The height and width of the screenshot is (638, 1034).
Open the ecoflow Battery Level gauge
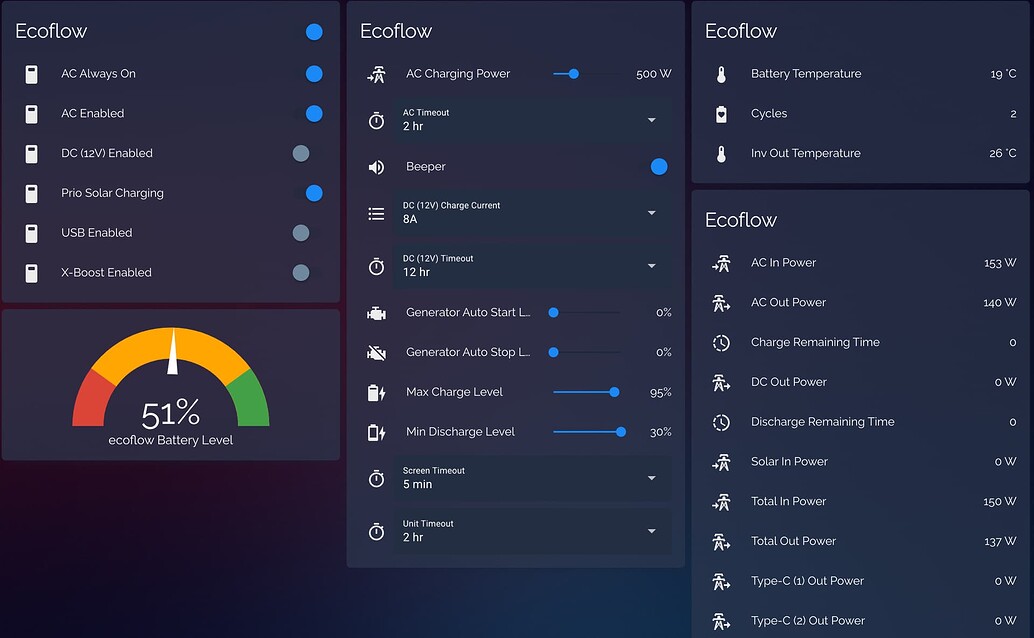tap(171, 385)
